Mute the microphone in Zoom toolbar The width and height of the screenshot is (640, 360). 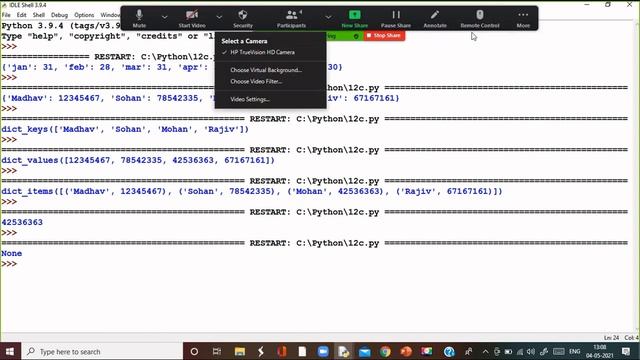[x=139, y=18]
